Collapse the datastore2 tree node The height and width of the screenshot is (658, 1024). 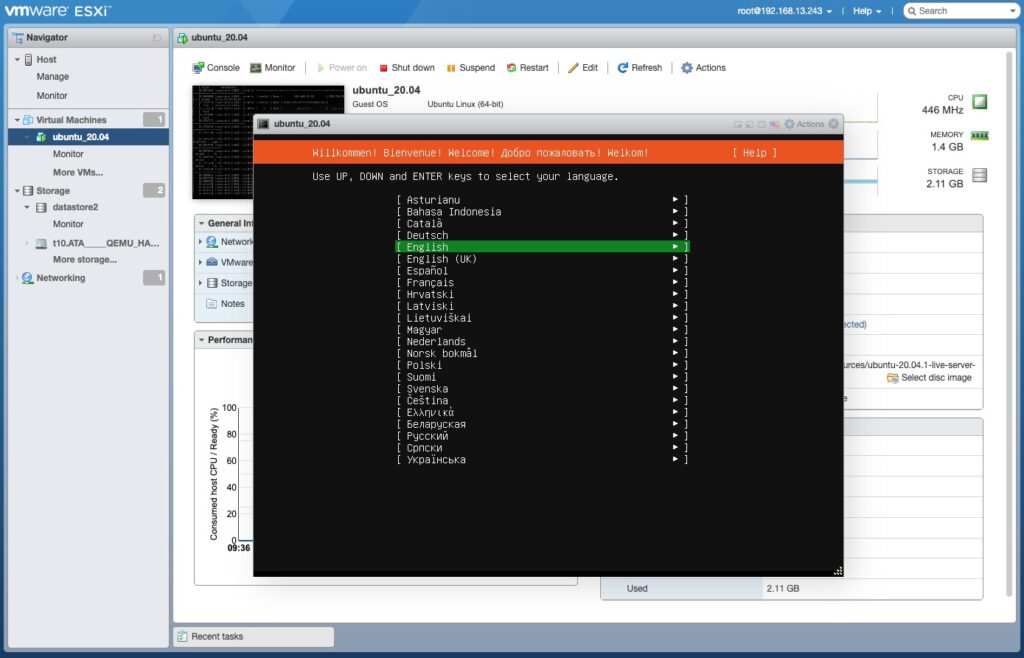27,208
